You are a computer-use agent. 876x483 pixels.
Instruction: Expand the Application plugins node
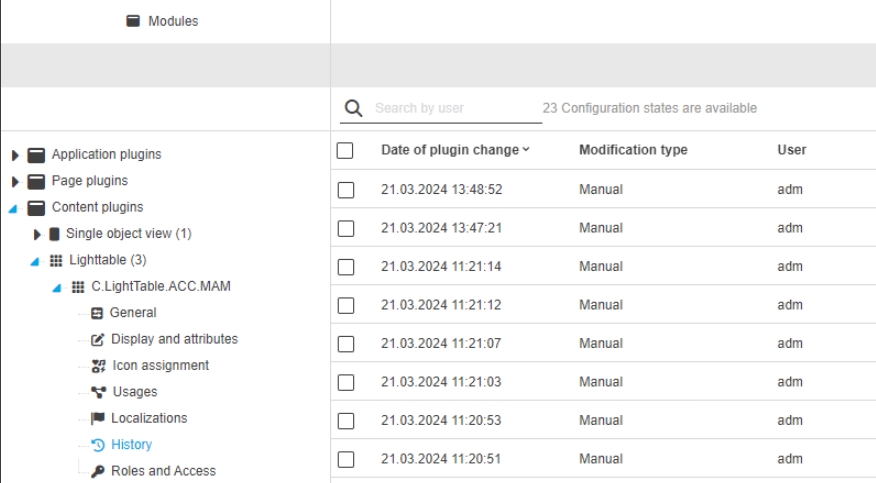(x=11, y=155)
